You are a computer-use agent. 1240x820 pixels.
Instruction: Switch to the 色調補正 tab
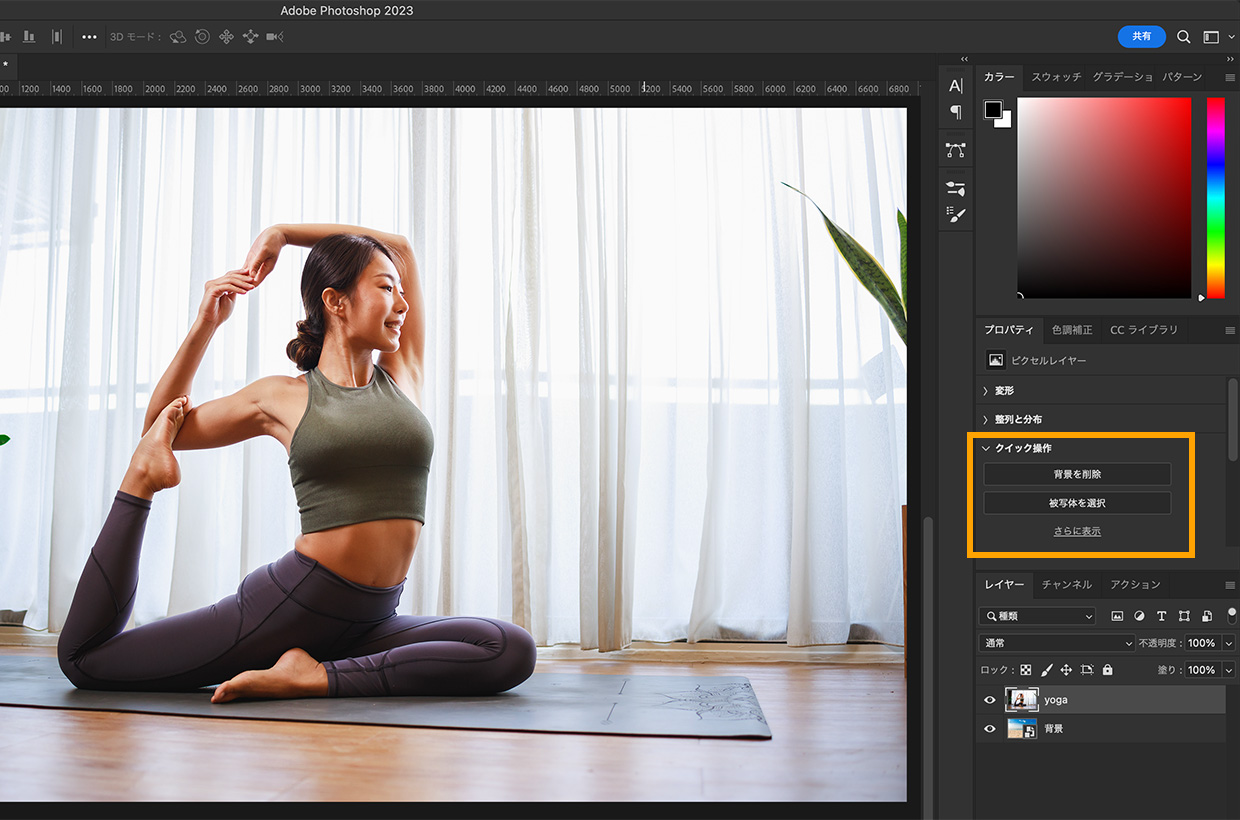click(x=1072, y=330)
